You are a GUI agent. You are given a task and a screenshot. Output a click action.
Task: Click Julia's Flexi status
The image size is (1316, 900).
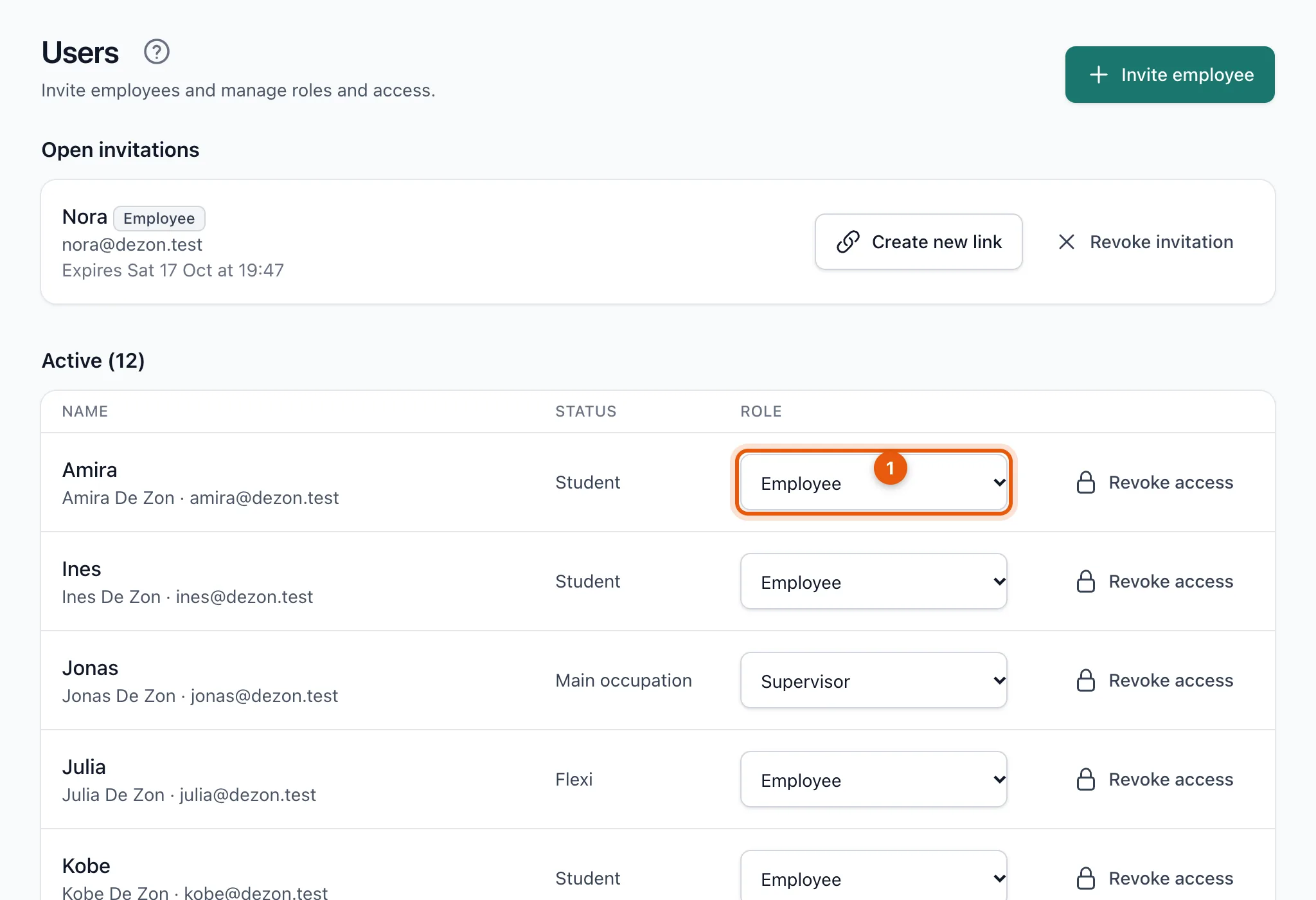(574, 779)
